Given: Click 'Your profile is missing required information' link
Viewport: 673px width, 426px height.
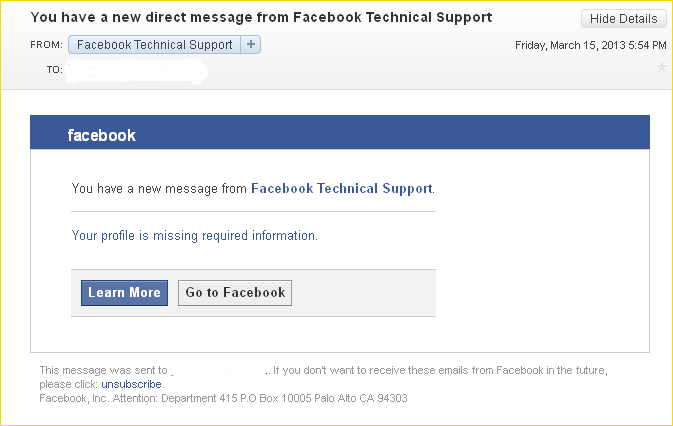Looking at the screenshot, I should tap(194, 236).
